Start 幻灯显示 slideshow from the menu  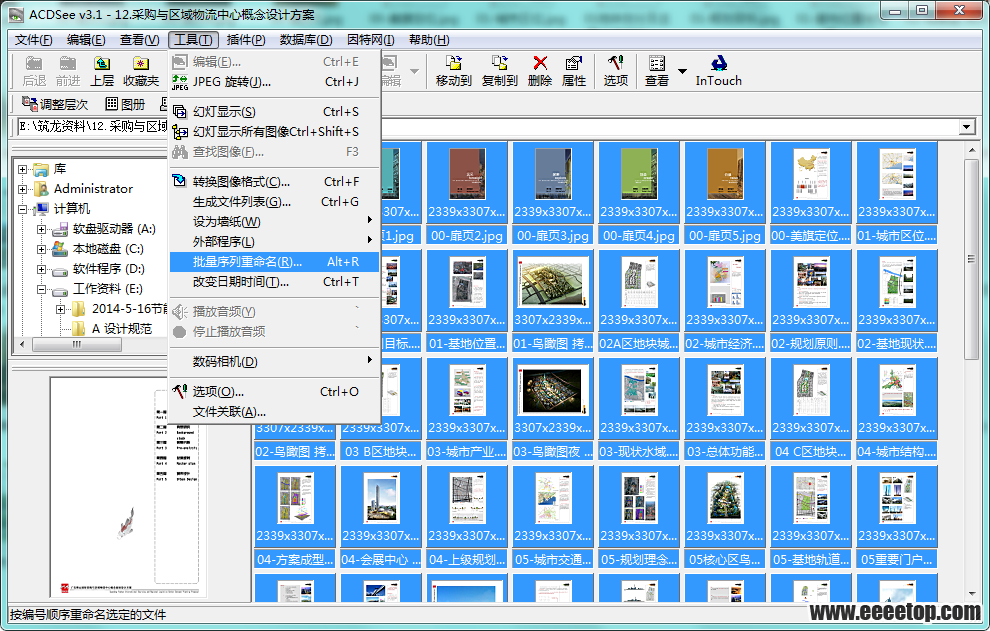coord(274,112)
